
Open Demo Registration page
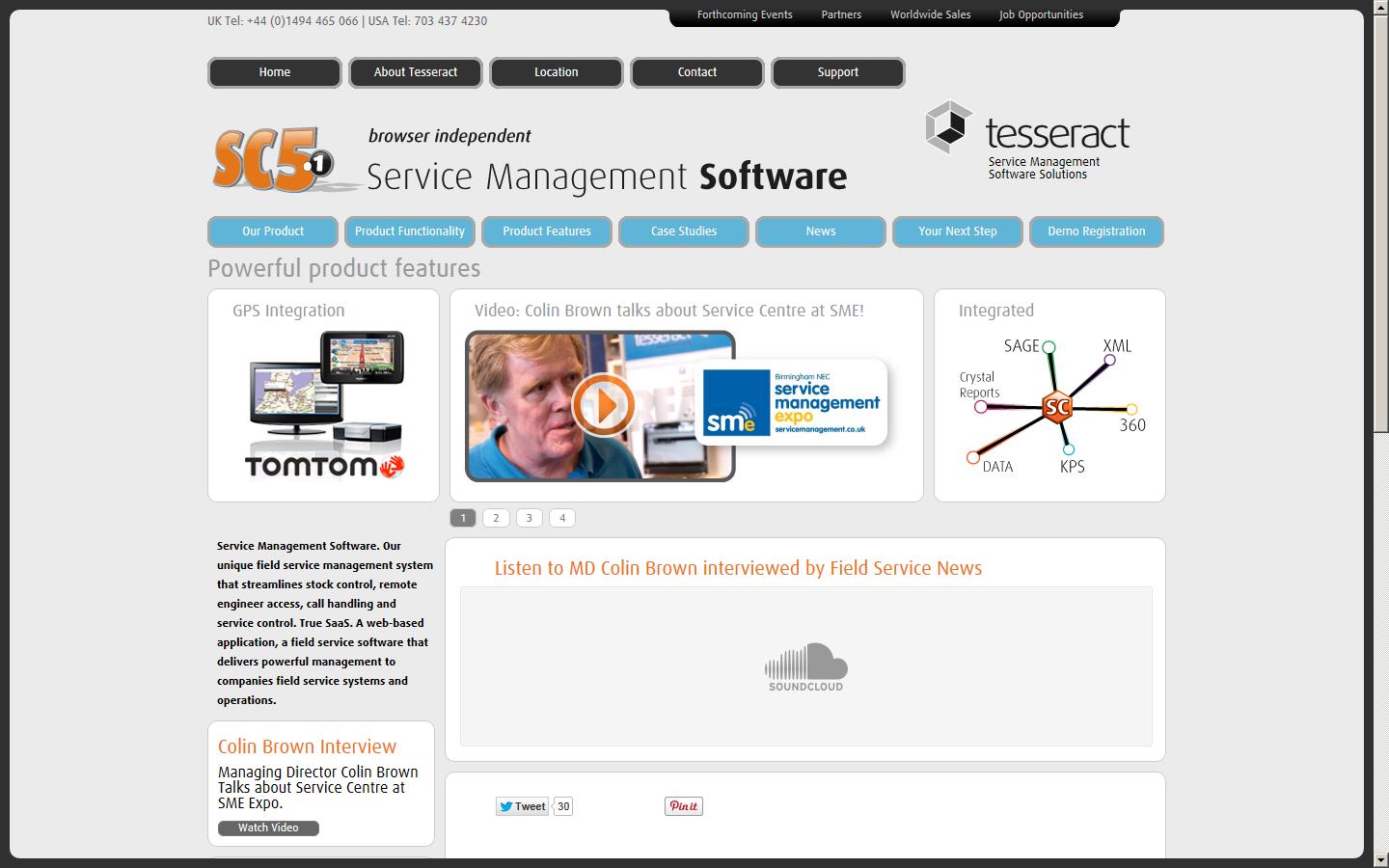coord(1096,231)
